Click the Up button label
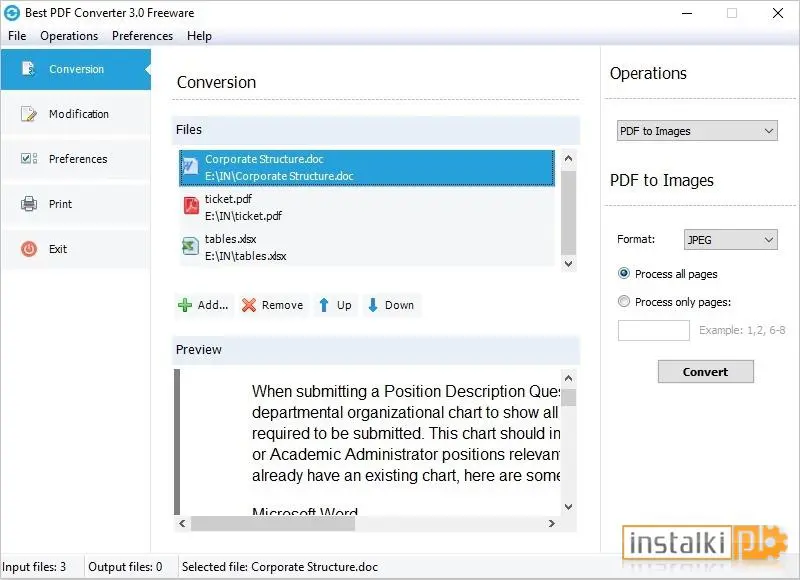 click(344, 305)
